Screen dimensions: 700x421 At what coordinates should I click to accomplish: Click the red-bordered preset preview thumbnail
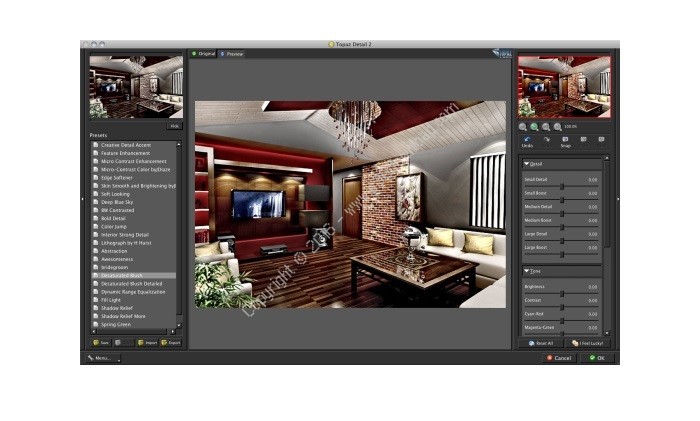point(564,87)
